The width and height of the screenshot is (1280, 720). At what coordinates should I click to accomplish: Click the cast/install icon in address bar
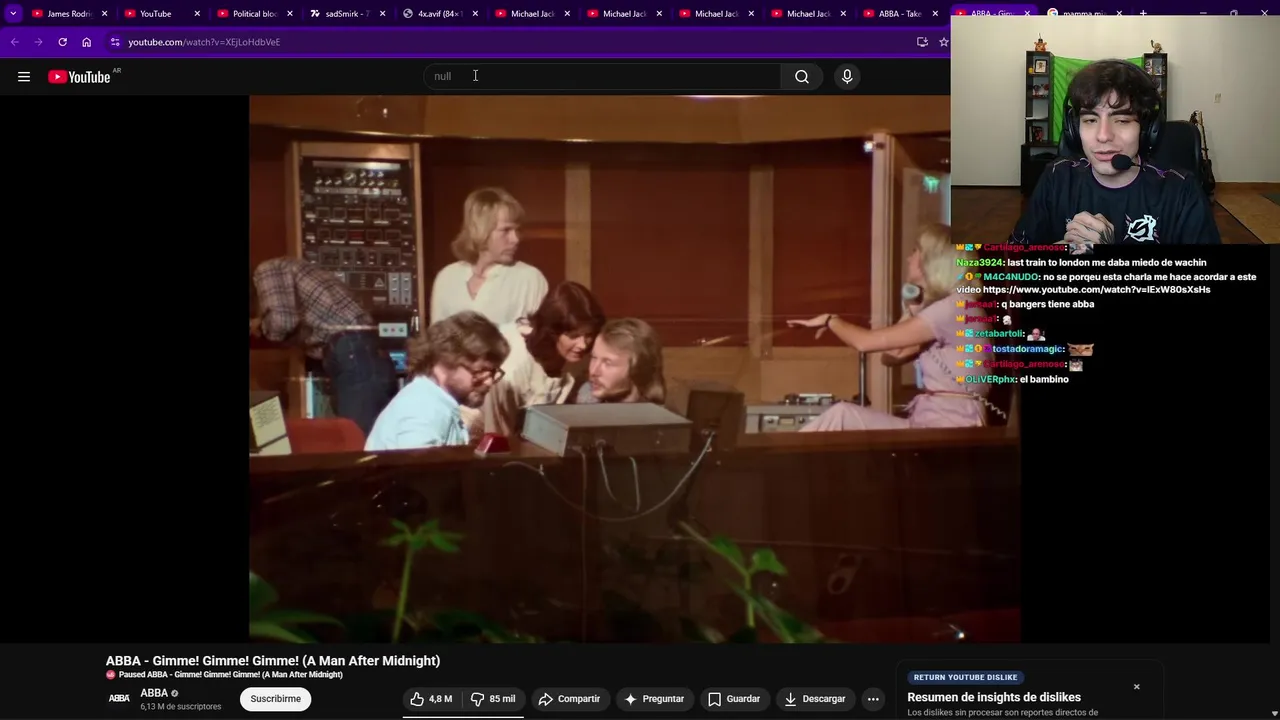(922, 42)
